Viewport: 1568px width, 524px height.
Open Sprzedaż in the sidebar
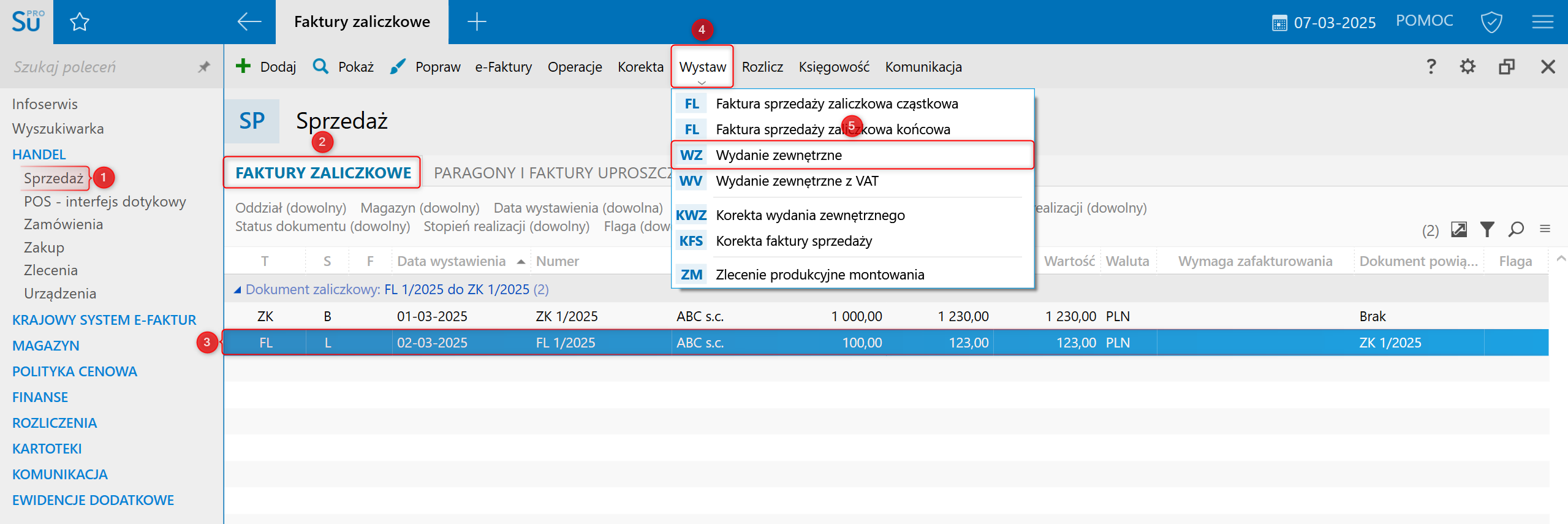(53, 178)
